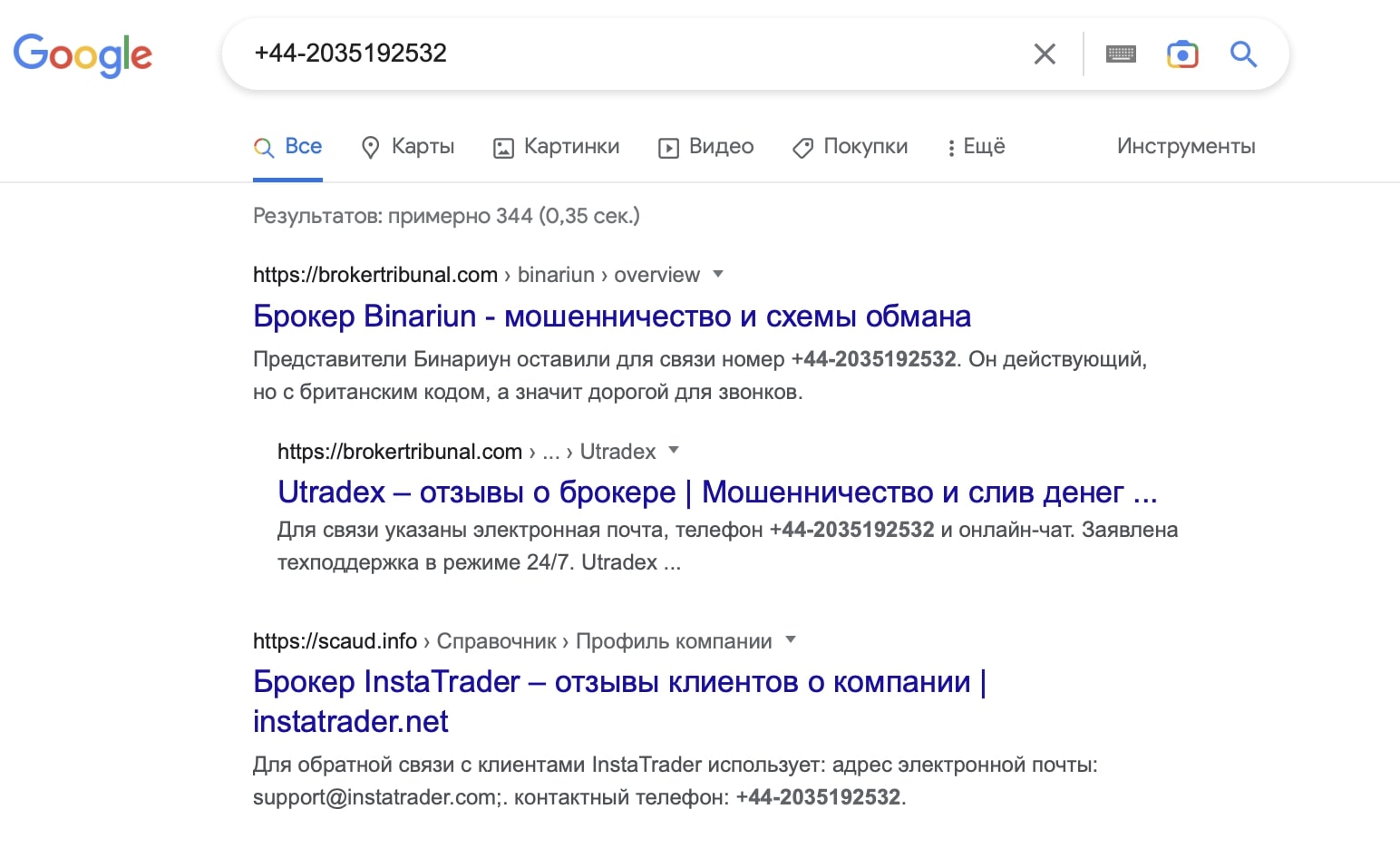This screenshot has height=858, width=1400.
Task: Open Utradex отзывы о брокере result
Action: click(x=717, y=492)
